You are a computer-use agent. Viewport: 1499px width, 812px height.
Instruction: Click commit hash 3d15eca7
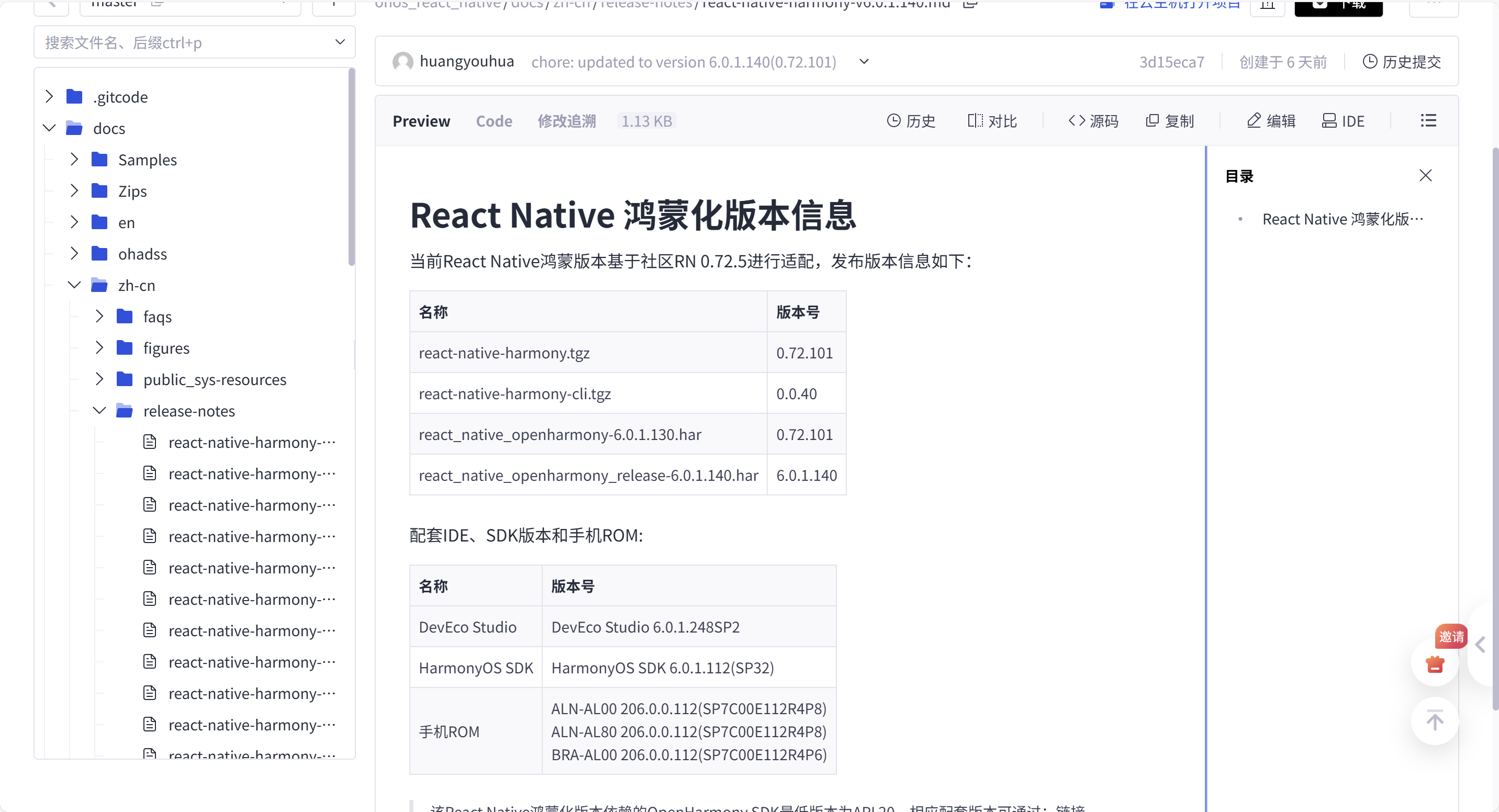pyautogui.click(x=1171, y=62)
